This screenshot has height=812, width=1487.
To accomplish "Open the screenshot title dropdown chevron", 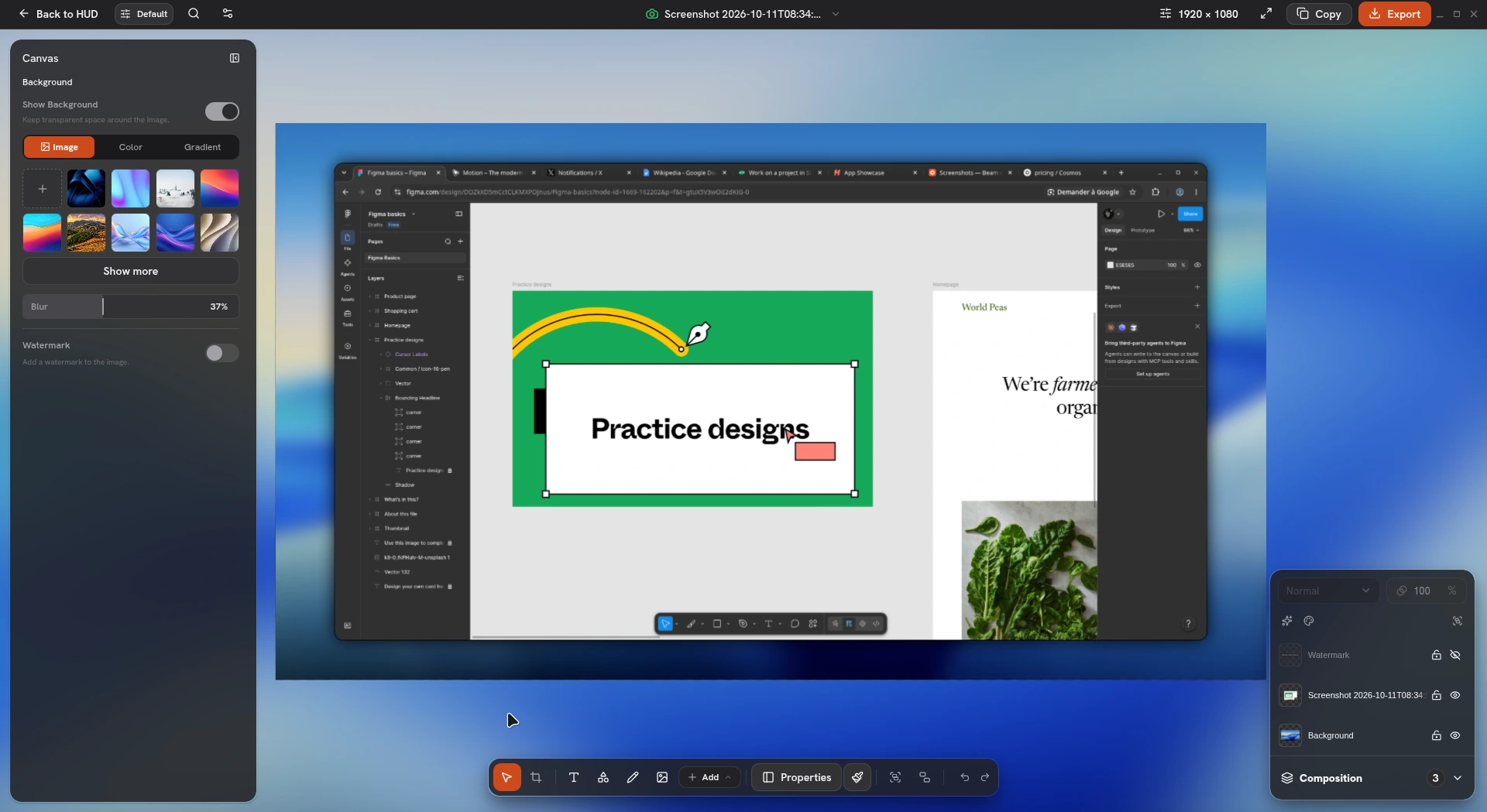I will (x=836, y=14).
